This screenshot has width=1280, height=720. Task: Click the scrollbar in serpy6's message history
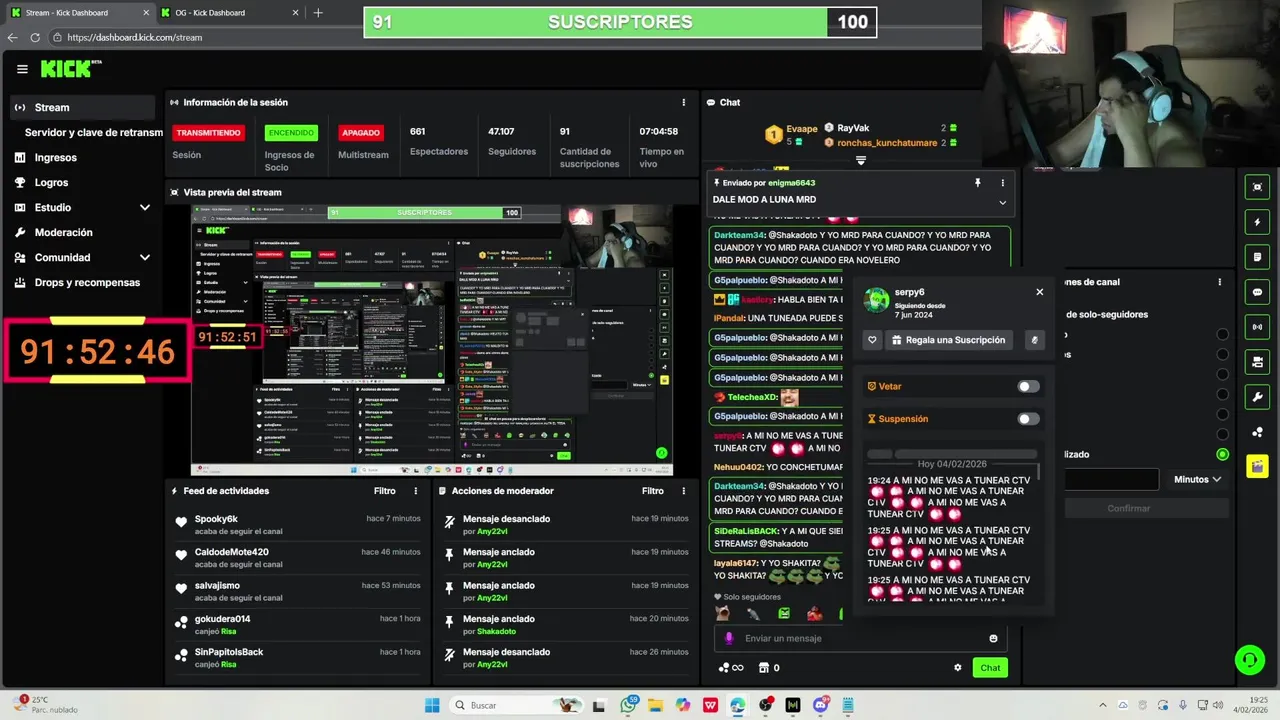point(1038,471)
